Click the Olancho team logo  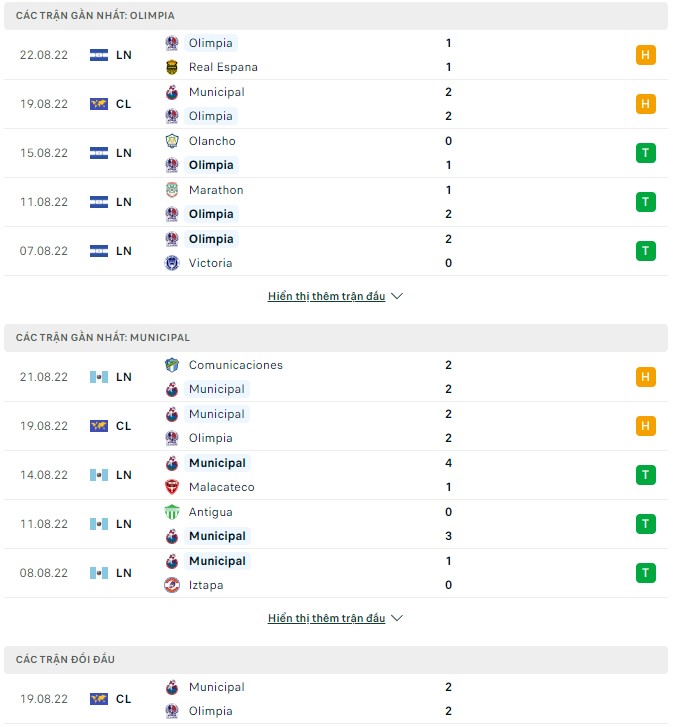(x=172, y=141)
